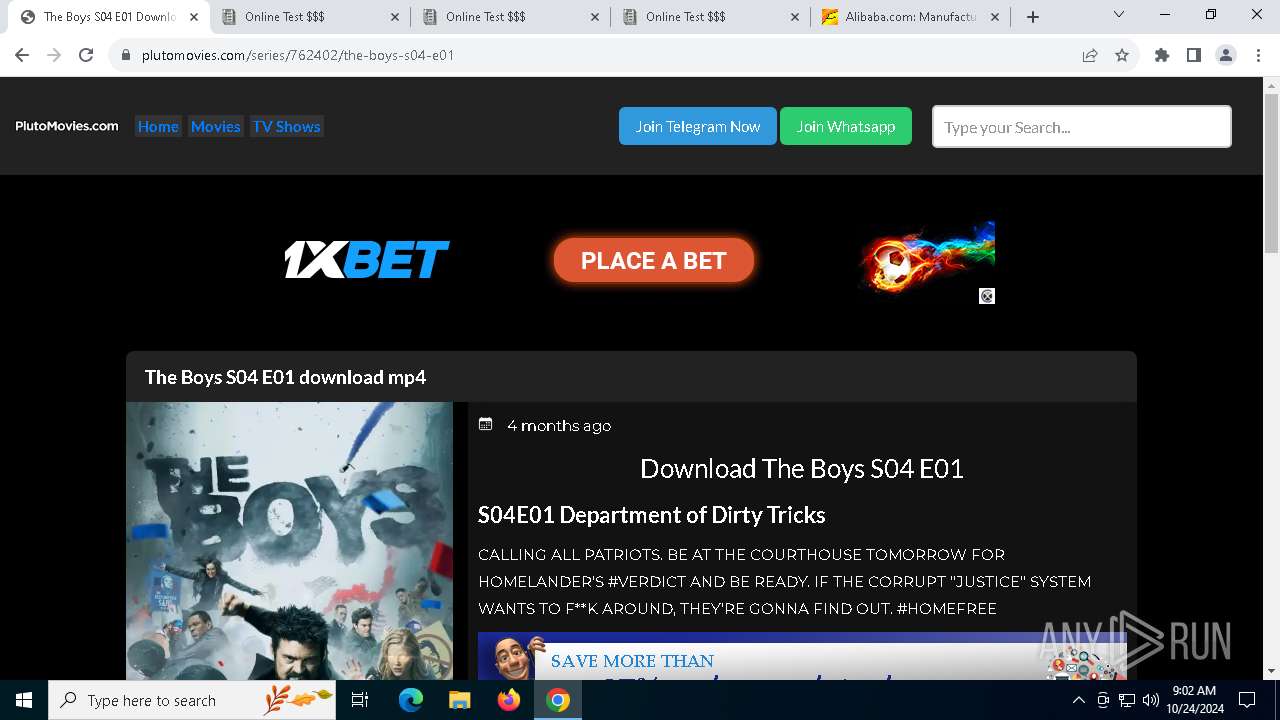Open the Movies nav link
The width and height of the screenshot is (1280, 720).
click(x=216, y=126)
